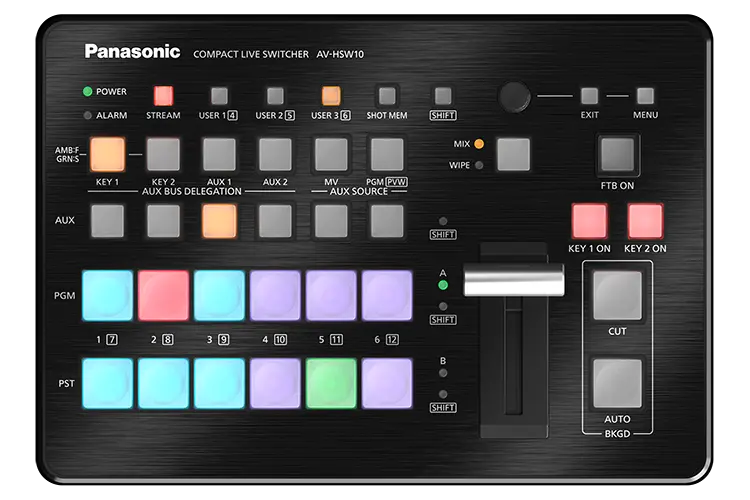750x500 pixels.
Task: Select PST source 4 purple button
Action: tap(275, 383)
